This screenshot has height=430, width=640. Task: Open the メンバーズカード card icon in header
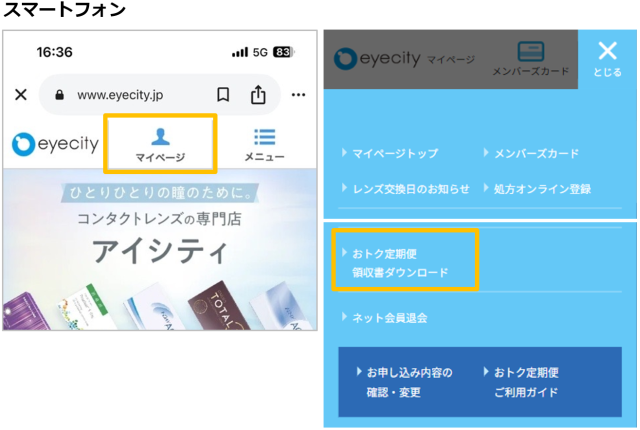tap(530, 59)
